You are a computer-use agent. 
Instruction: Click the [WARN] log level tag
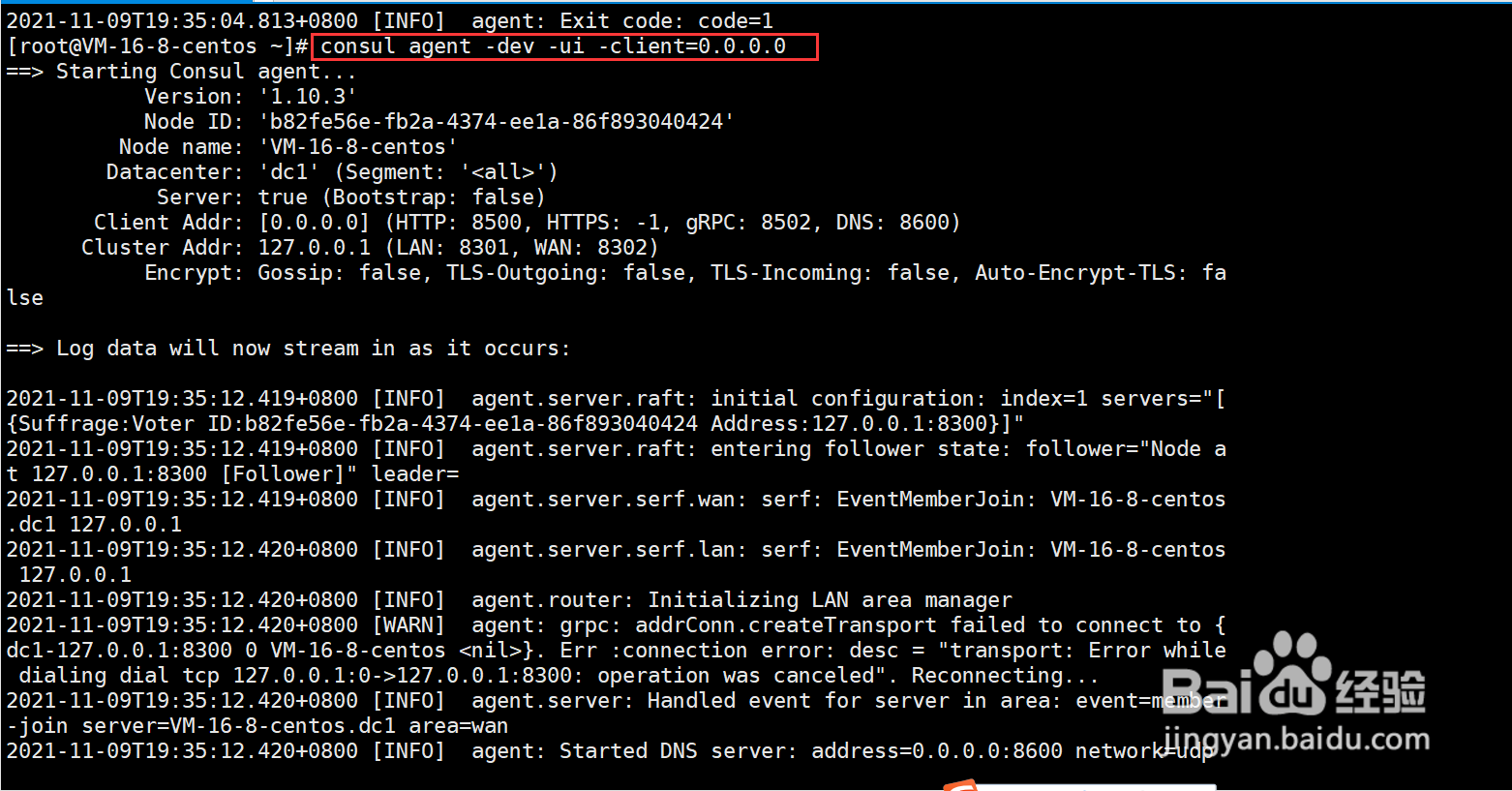pos(408,625)
